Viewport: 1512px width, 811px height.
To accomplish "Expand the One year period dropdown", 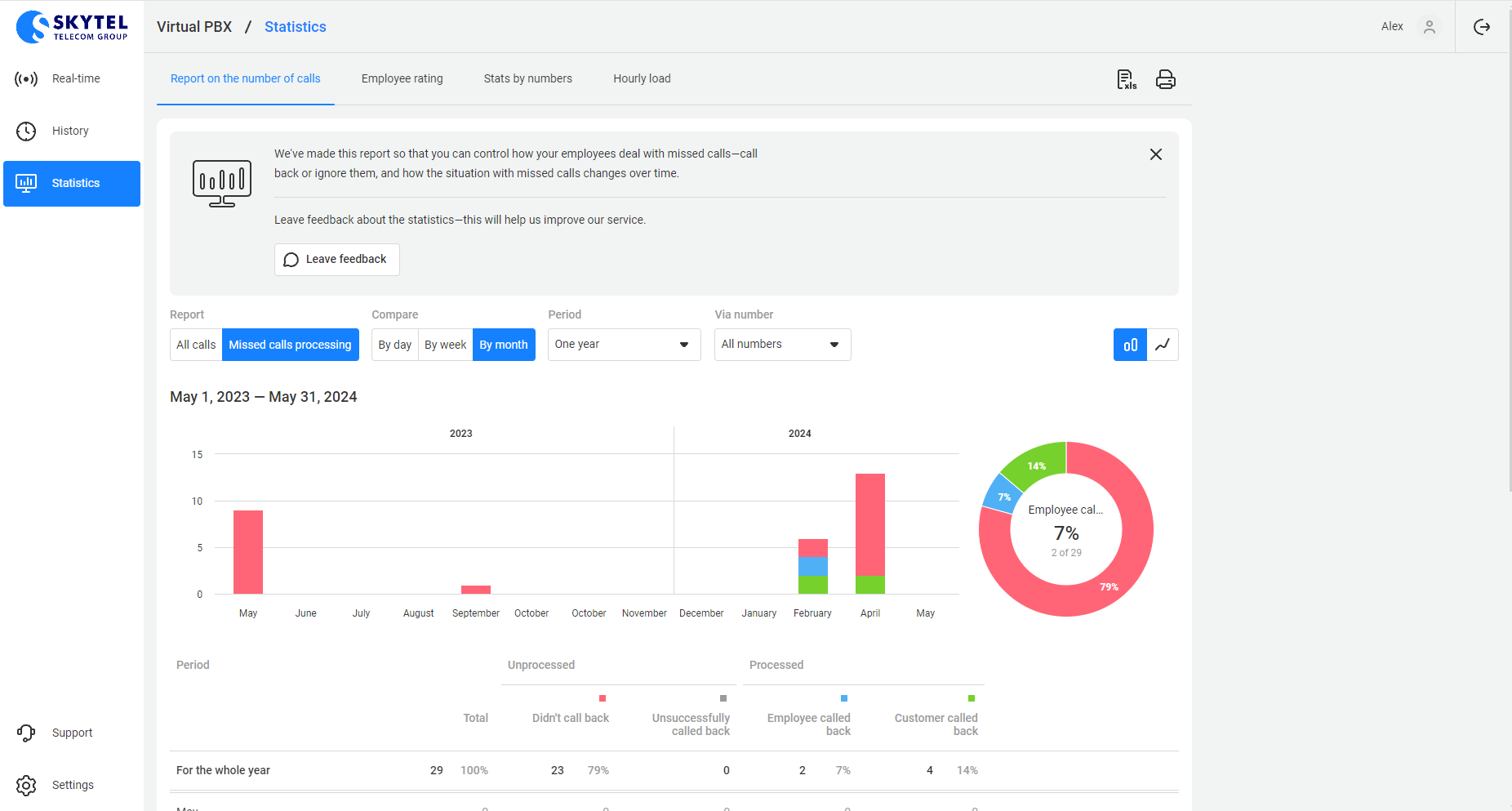I will click(x=624, y=345).
